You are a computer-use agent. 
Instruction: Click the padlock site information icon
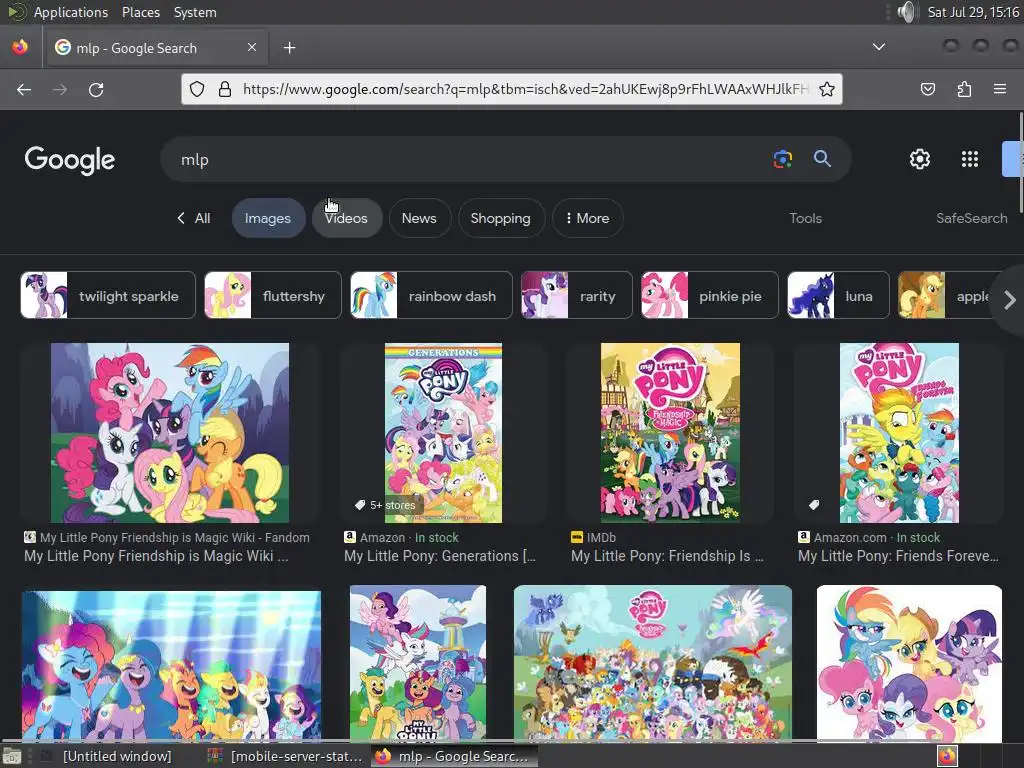pos(225,89)
